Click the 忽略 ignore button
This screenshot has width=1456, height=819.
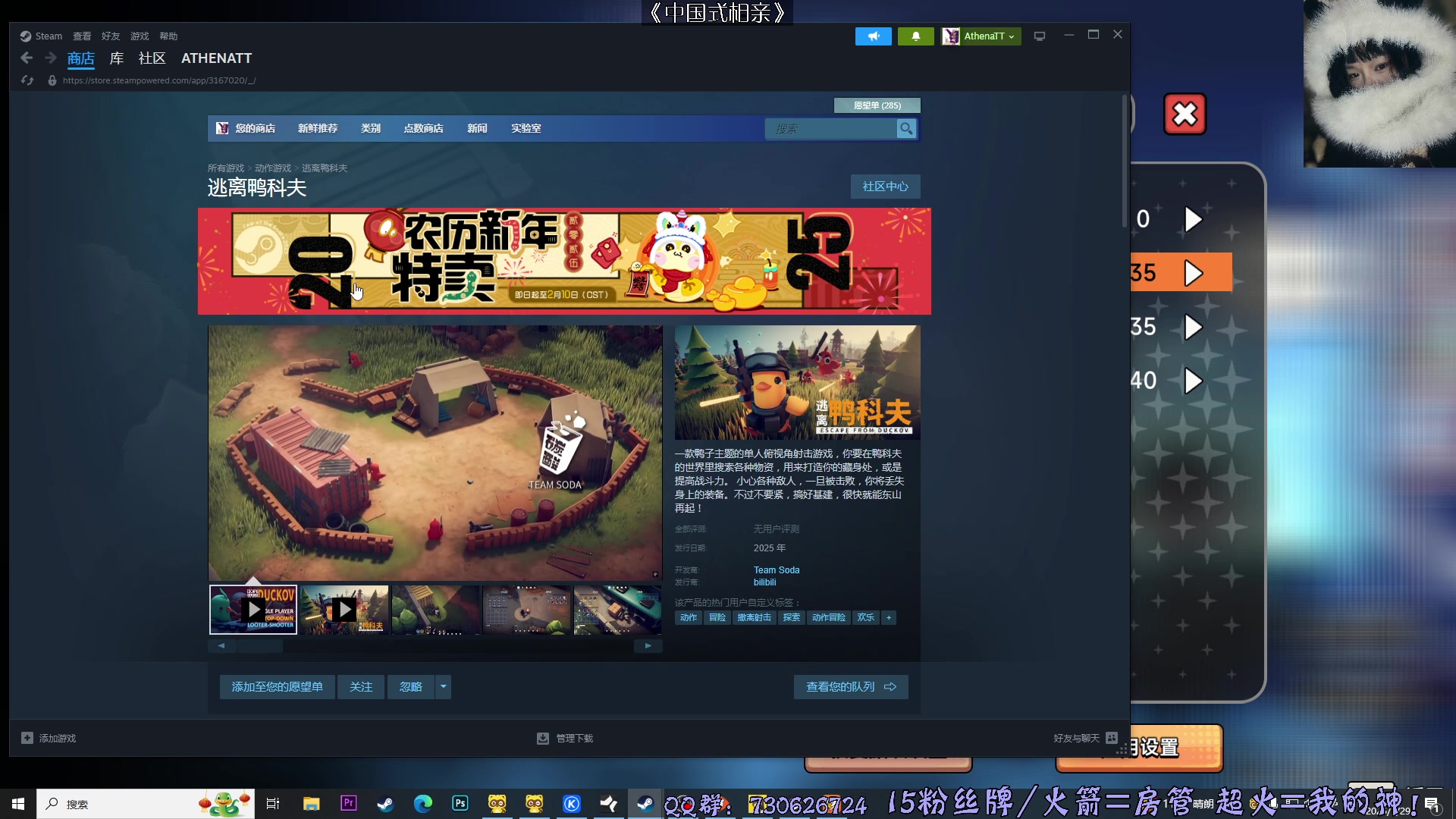[411, 687]
